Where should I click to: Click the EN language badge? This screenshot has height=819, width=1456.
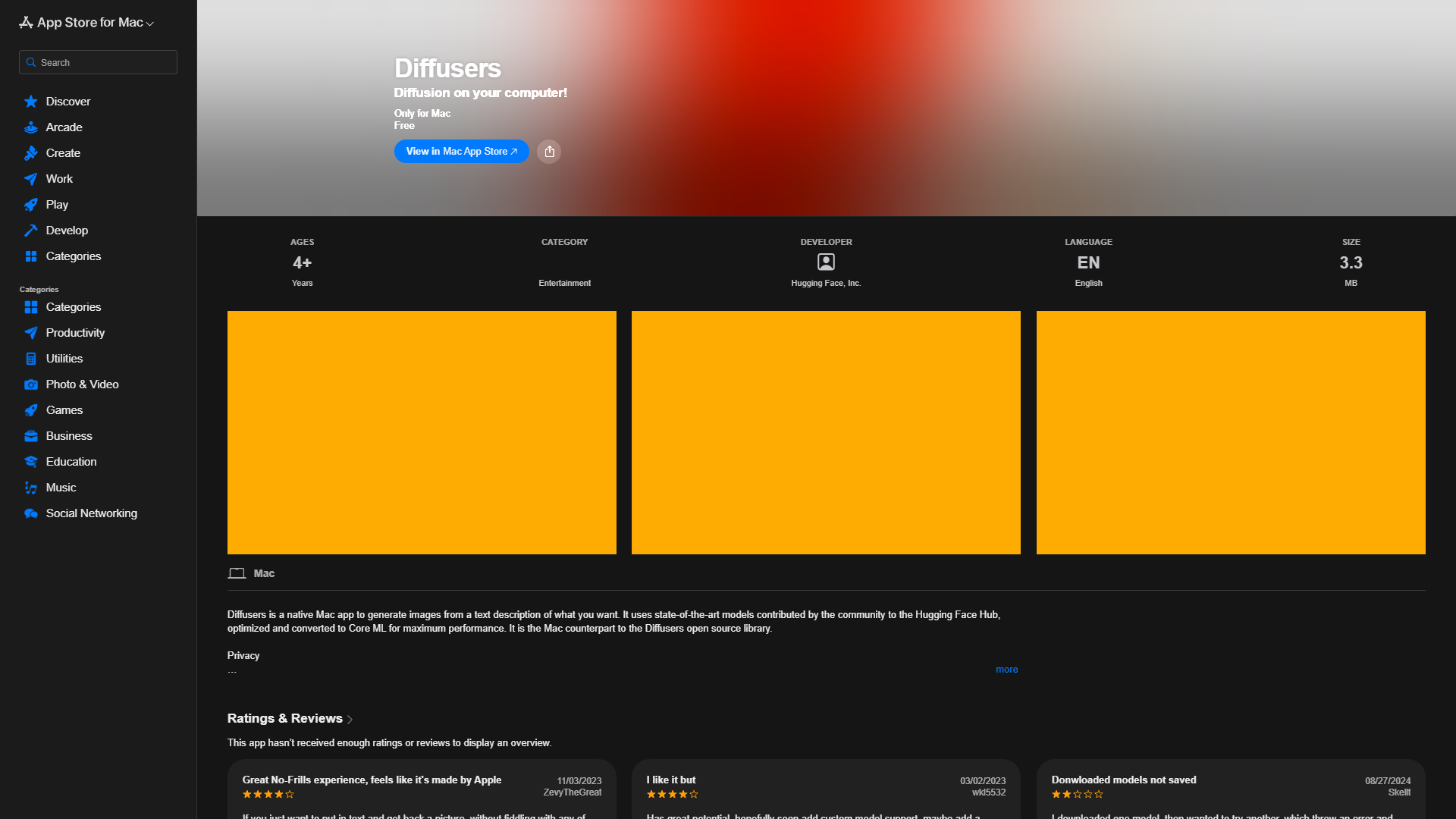1088,262
